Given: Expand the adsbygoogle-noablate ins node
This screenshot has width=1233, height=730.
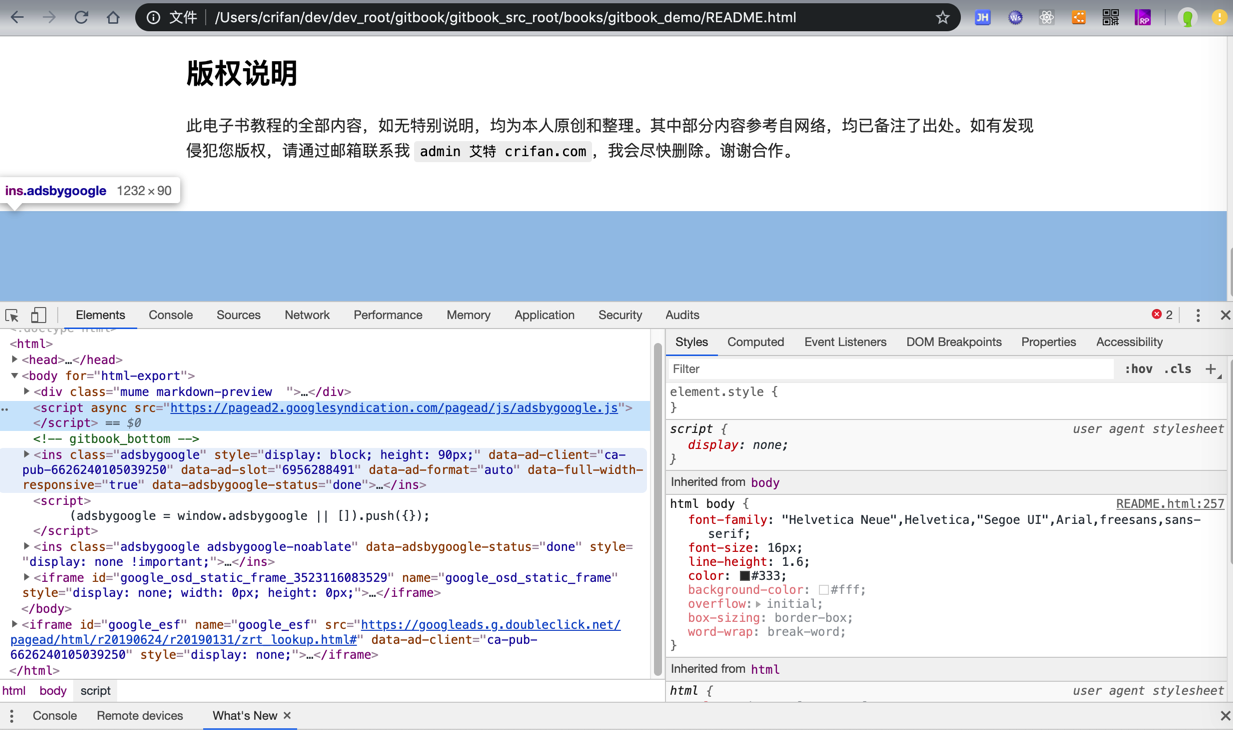Looking at the screenshot, I should tap(27, 547).
